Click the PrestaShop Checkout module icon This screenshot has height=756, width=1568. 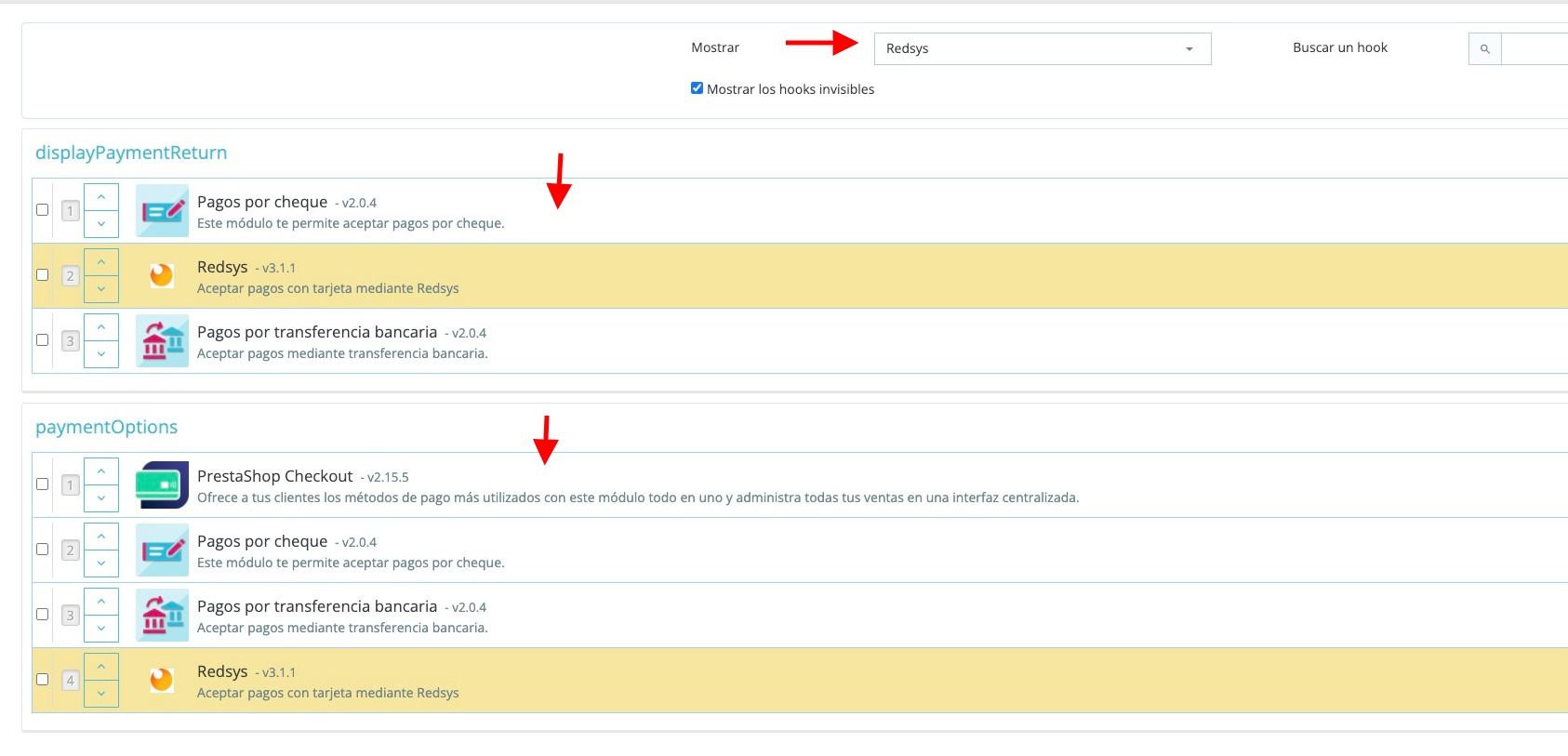click(162, 484)
